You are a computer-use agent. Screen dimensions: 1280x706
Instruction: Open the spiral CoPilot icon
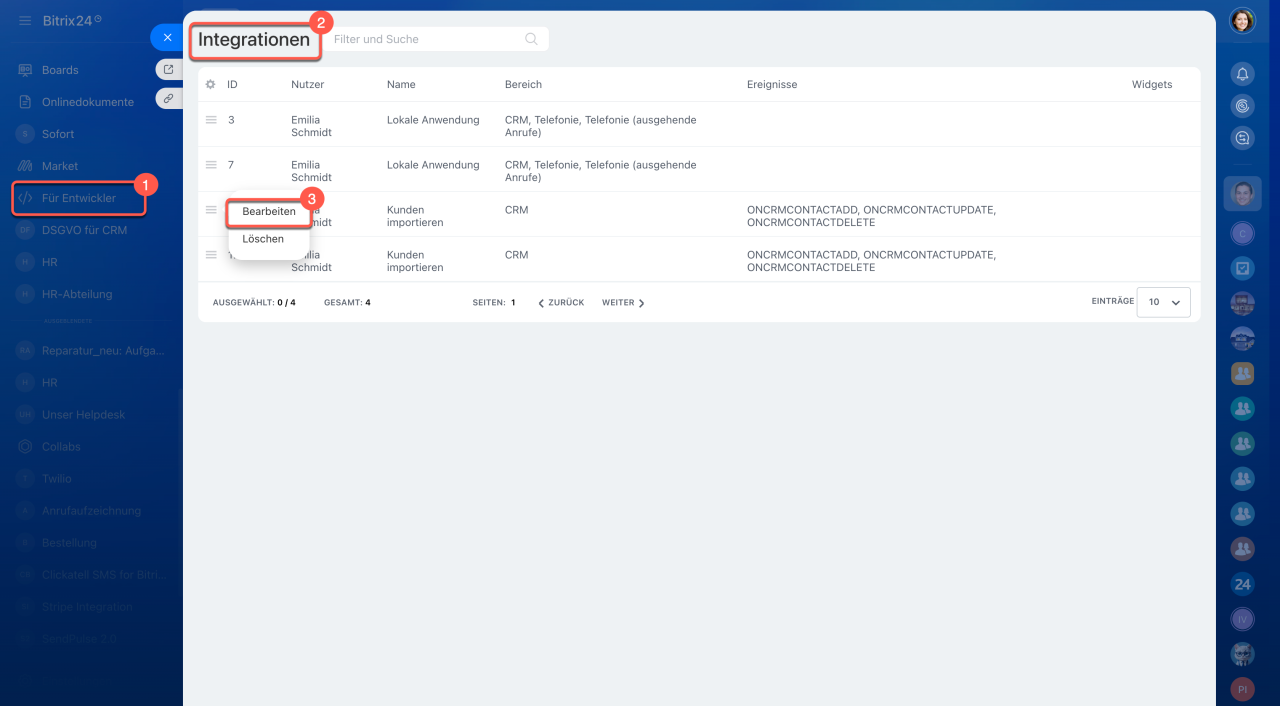pyautogui.click(x=1242, y=106)
